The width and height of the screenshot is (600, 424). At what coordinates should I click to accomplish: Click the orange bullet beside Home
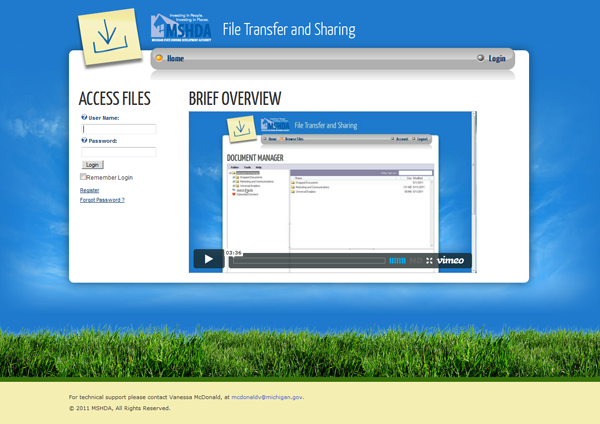click(159, 58)
